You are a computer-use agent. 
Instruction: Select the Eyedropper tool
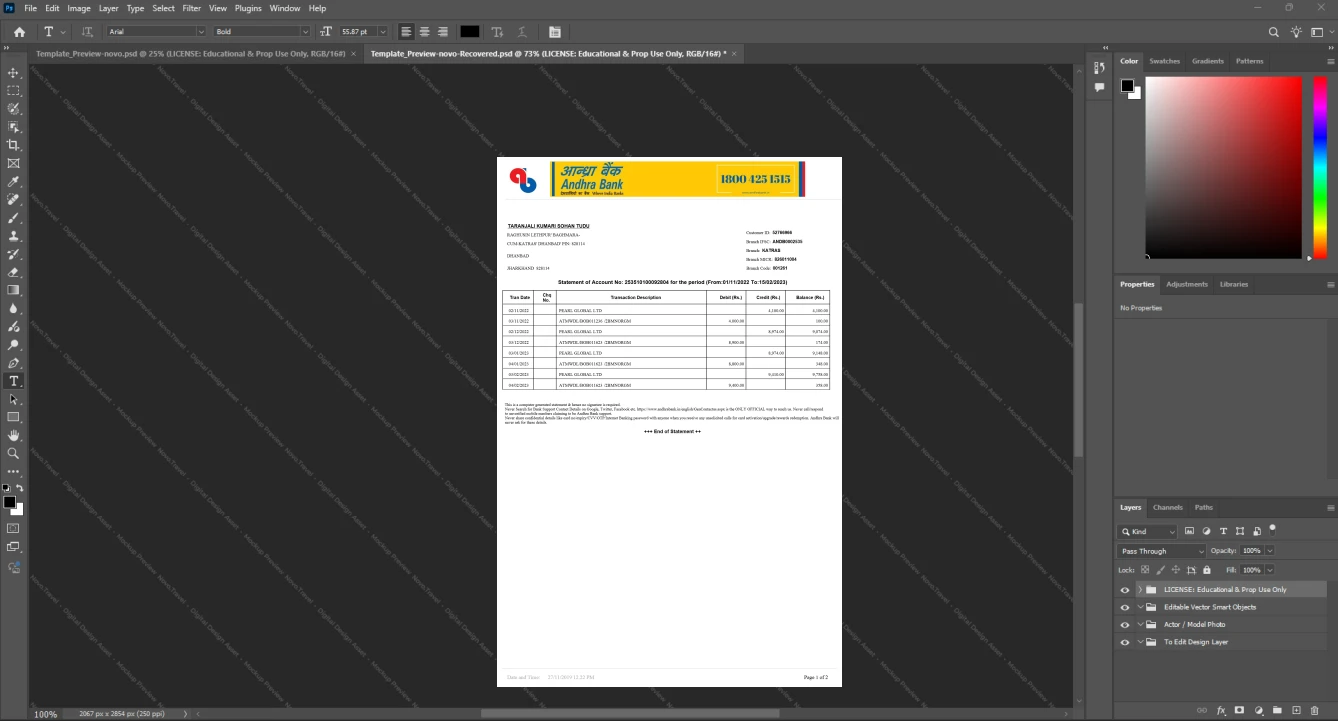[x=13, y=182]
